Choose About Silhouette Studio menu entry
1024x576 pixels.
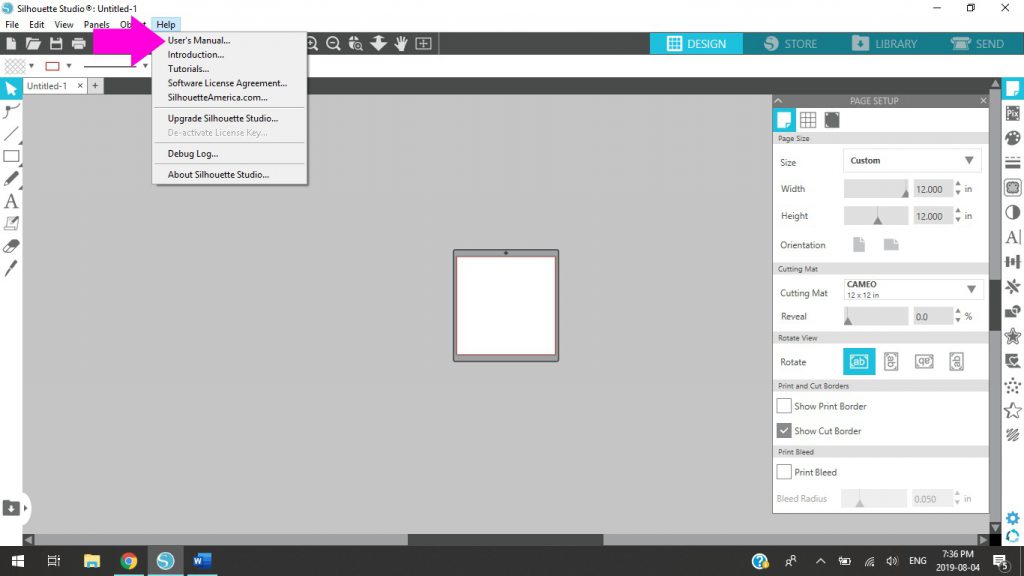pos(218,175)
